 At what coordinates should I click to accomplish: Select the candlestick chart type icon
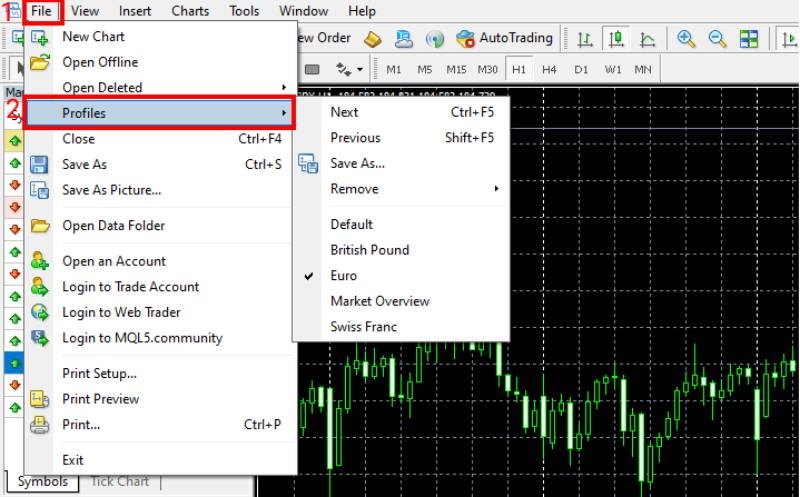point(616,39)
